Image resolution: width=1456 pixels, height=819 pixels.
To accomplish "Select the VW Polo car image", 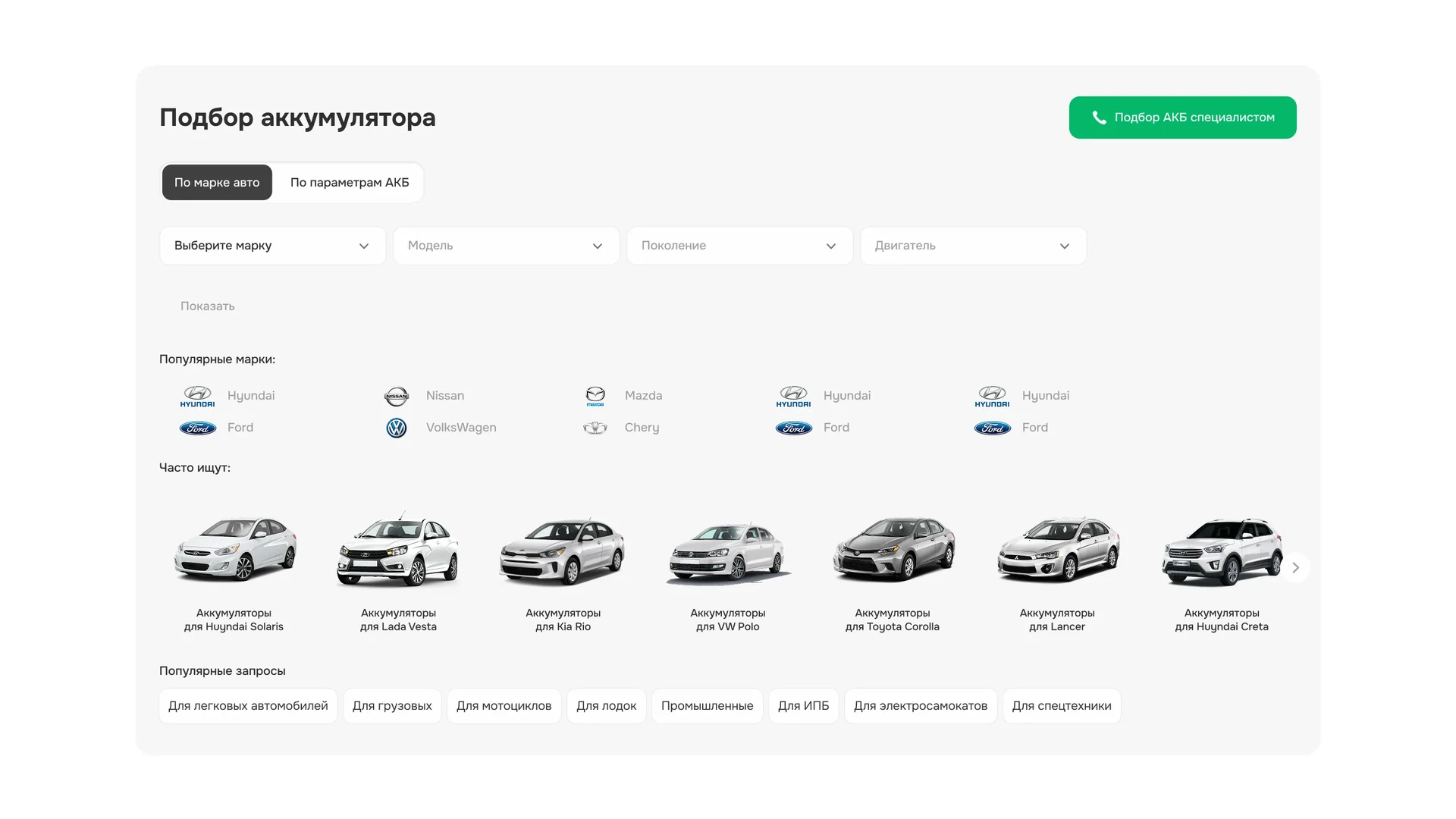I will [728, 554].
